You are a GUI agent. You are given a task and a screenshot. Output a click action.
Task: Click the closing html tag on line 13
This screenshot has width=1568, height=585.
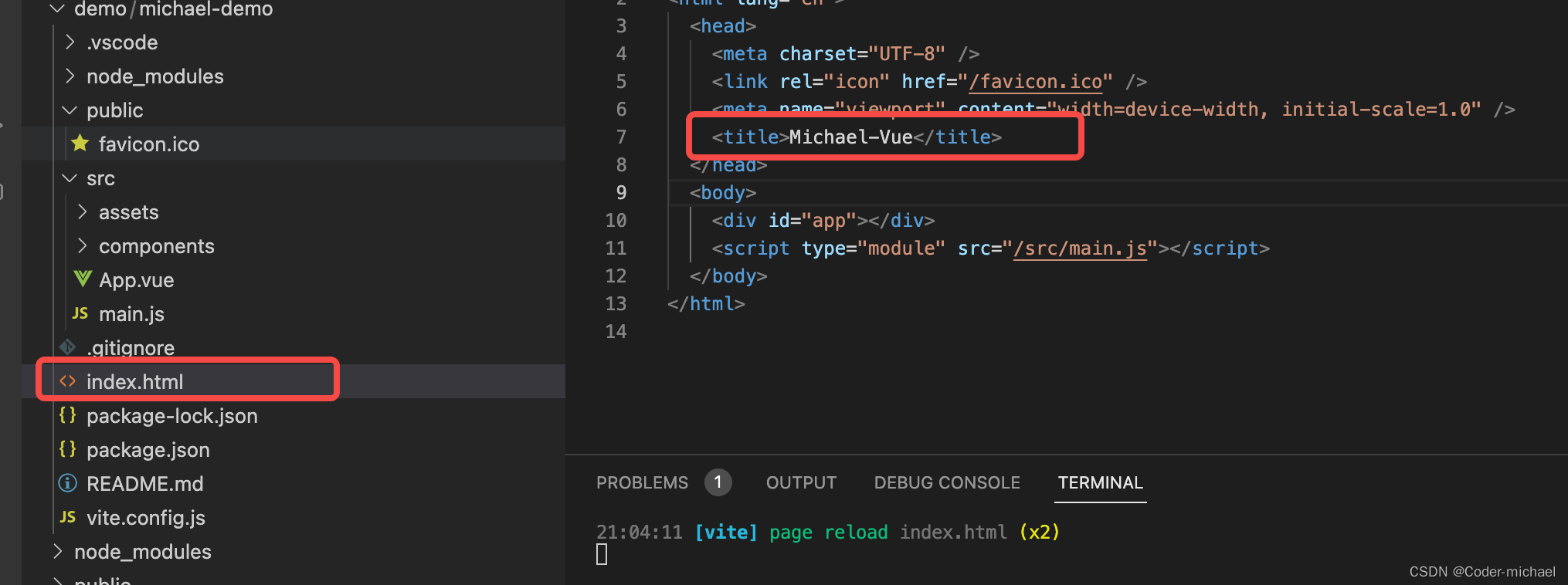click(706, 303)
